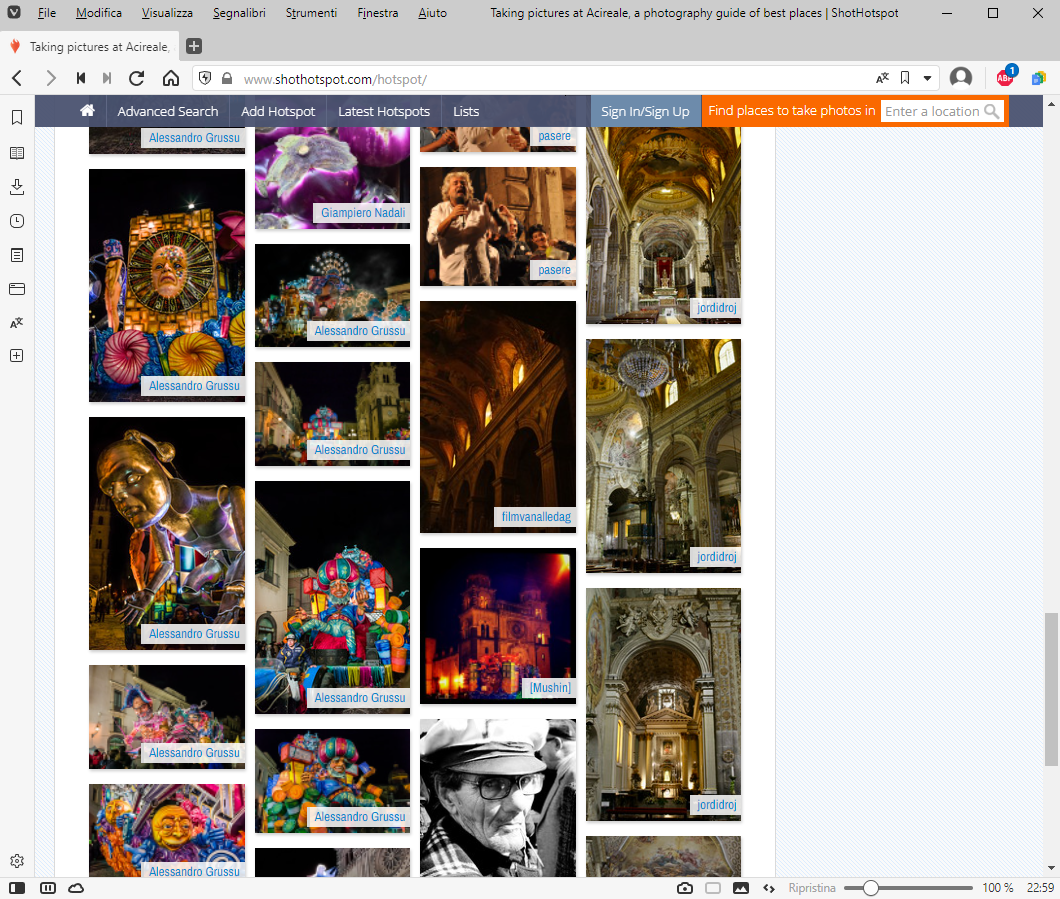Open the Aiuto menu
This screenshot has height=899, width=1060.
tap(433, 13)
